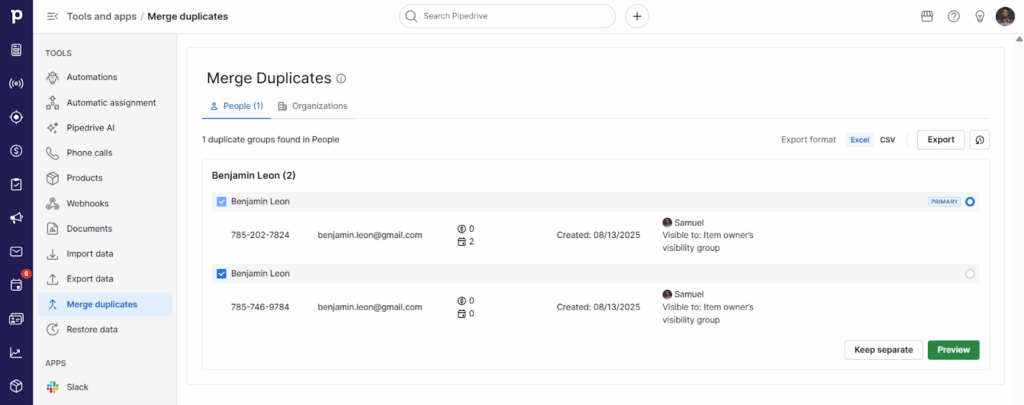Open the mail inbox sidebar icon
Screen dimensions: 1024x405
[16, 251]
